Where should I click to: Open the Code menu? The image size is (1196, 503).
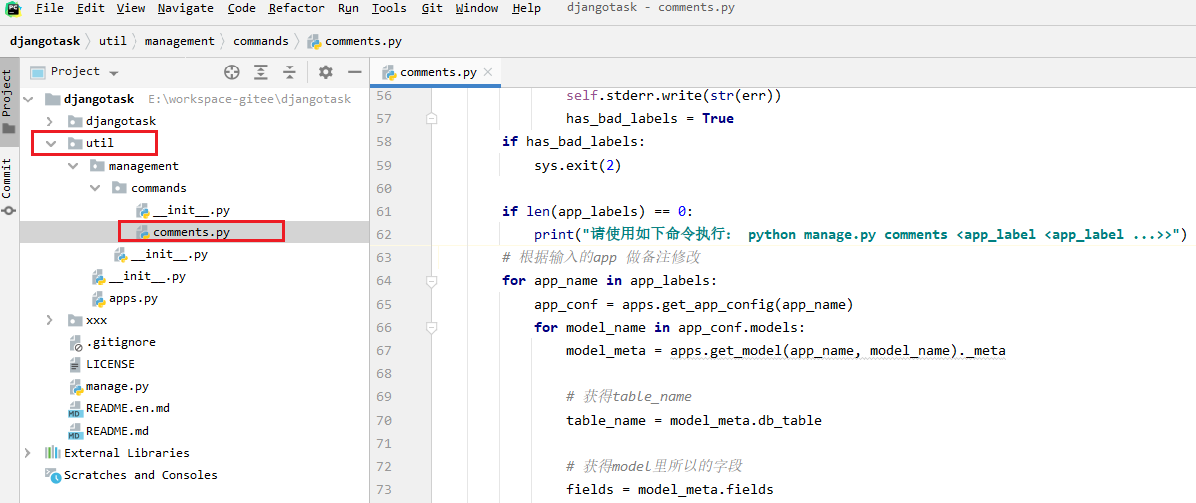[242, 8]
